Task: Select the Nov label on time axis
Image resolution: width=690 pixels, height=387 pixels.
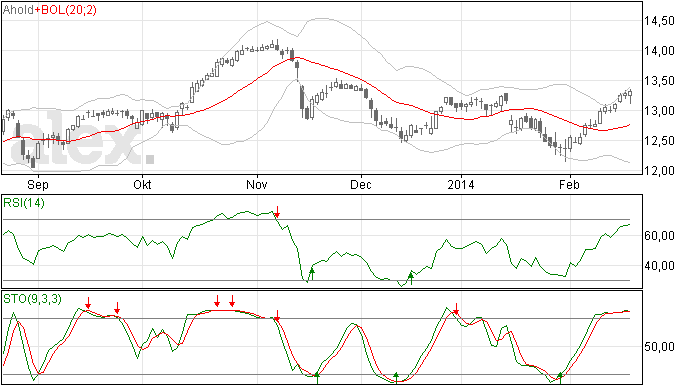Action: click(257, 184)
